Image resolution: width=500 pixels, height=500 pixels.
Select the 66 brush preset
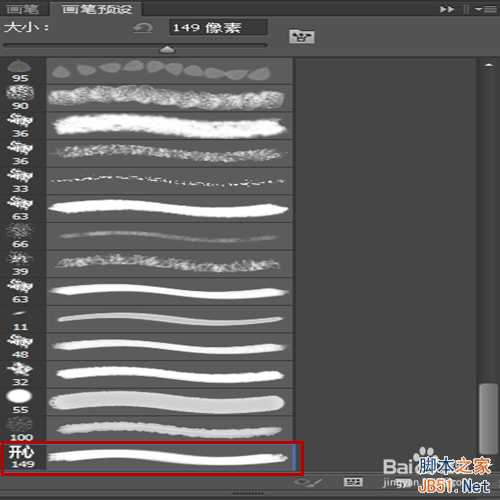tap(147, 236)
